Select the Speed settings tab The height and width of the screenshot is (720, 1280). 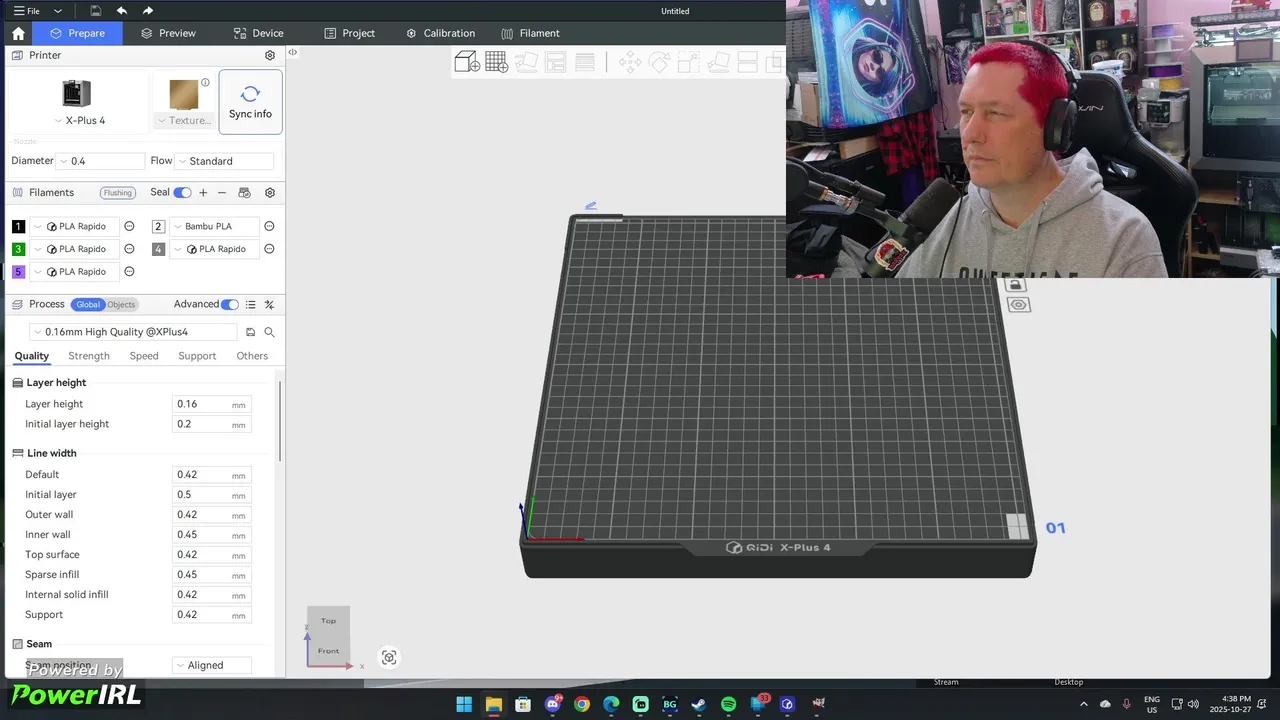(144, 356)
